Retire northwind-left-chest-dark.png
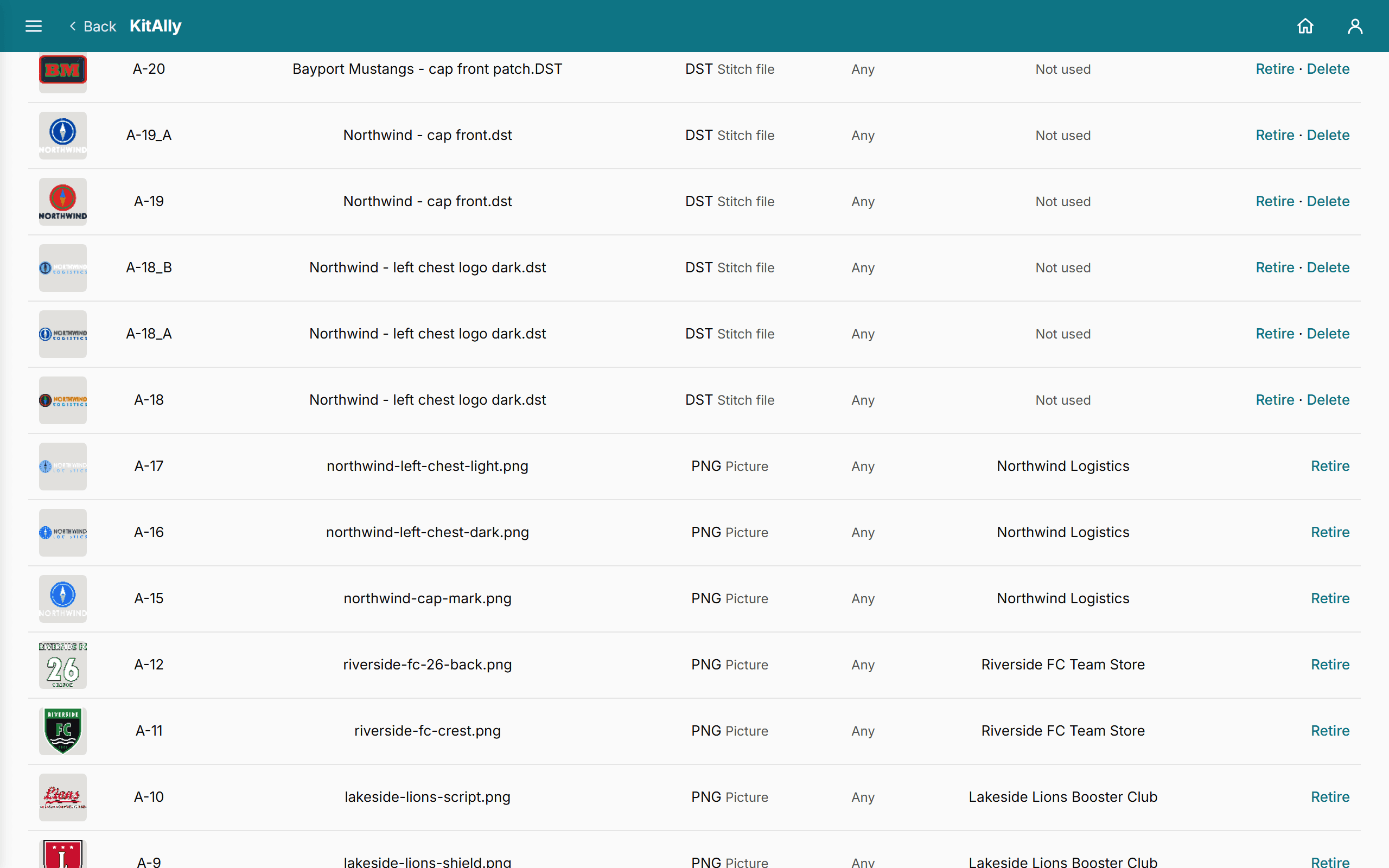This screenshot has width=1389, height=868. coord(1330,532)
